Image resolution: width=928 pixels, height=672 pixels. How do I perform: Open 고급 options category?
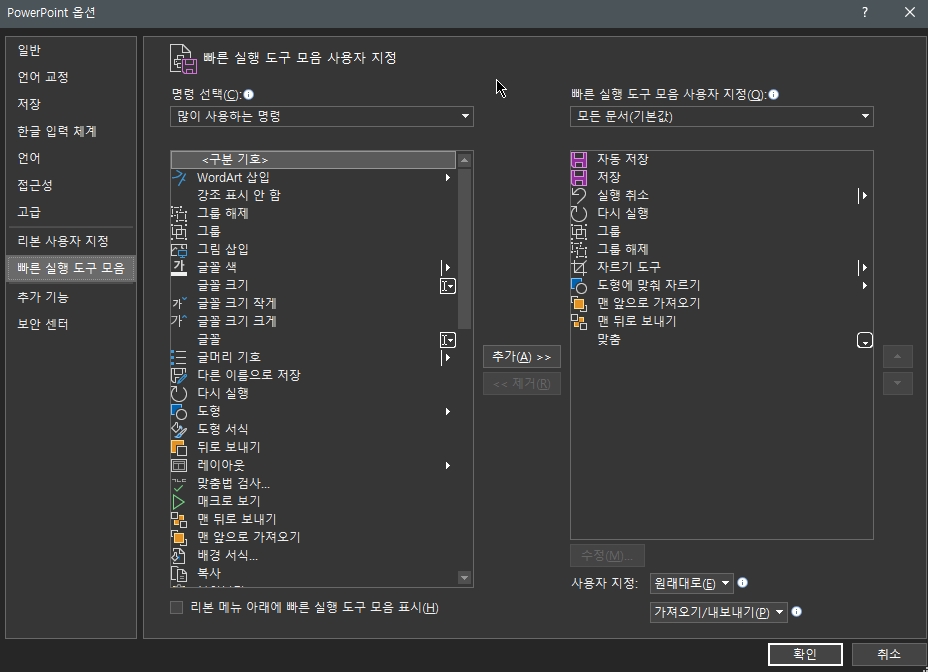pos(70,212)
